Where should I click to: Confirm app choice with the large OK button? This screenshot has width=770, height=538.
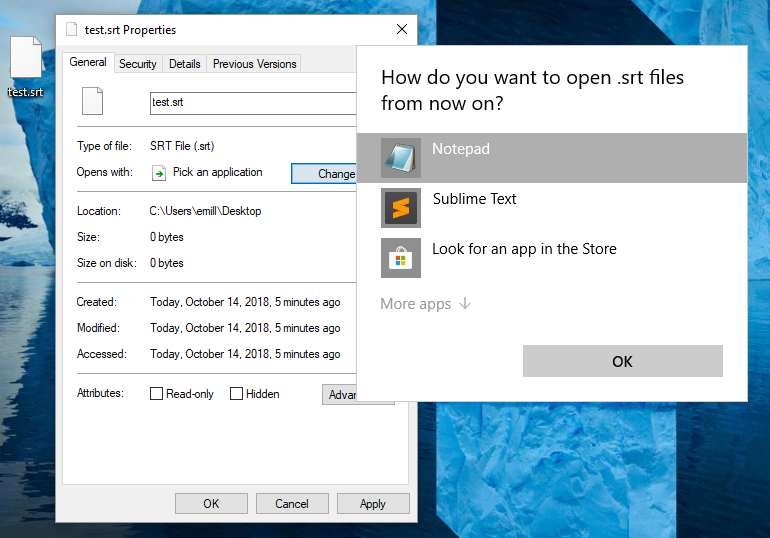(x=623, y=361)
